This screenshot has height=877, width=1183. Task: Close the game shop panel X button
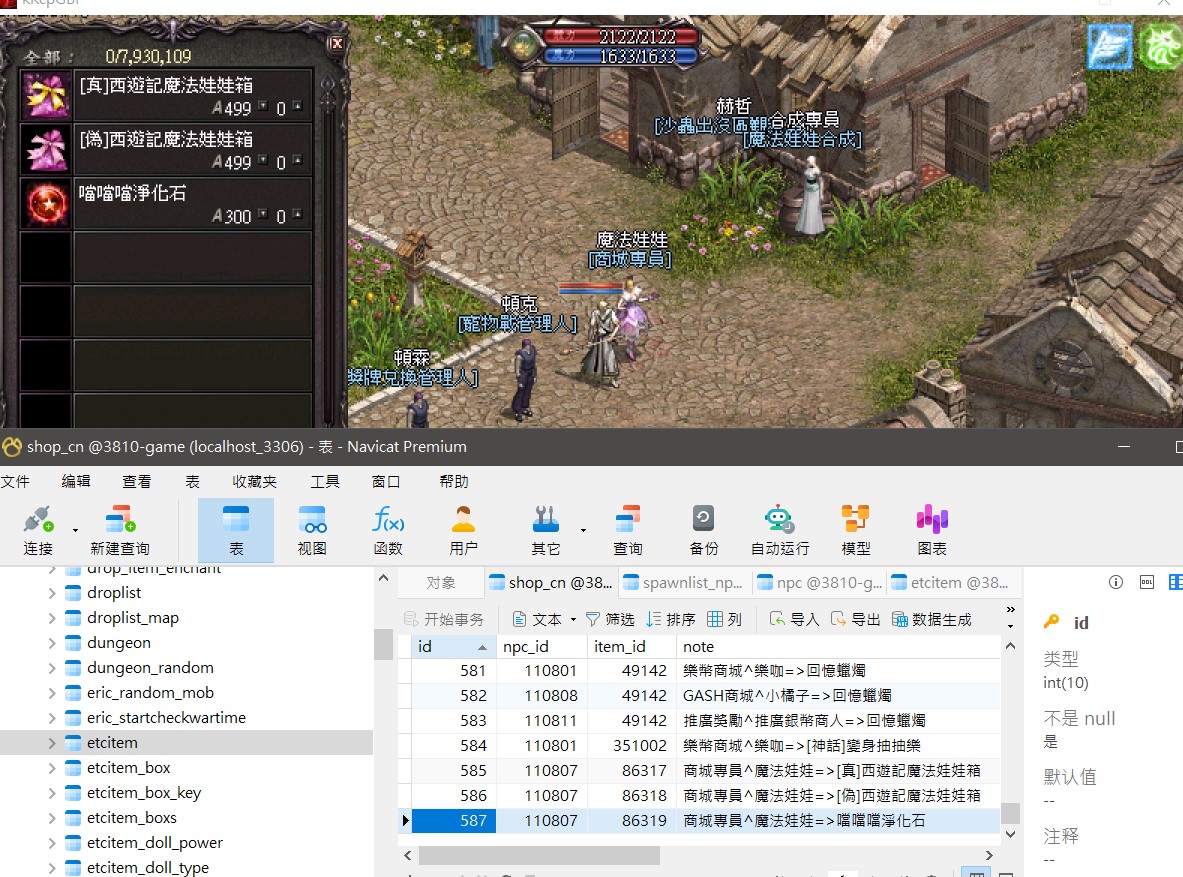(x=337, y=44)
